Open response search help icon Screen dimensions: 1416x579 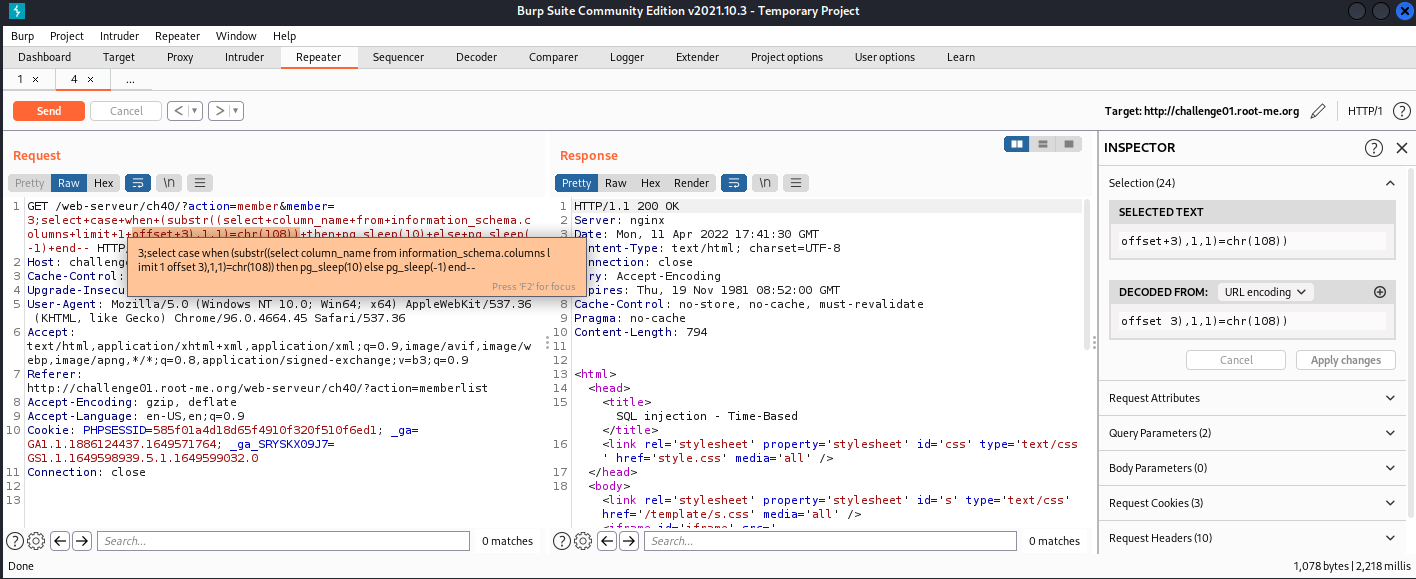(x=562, y=541)
